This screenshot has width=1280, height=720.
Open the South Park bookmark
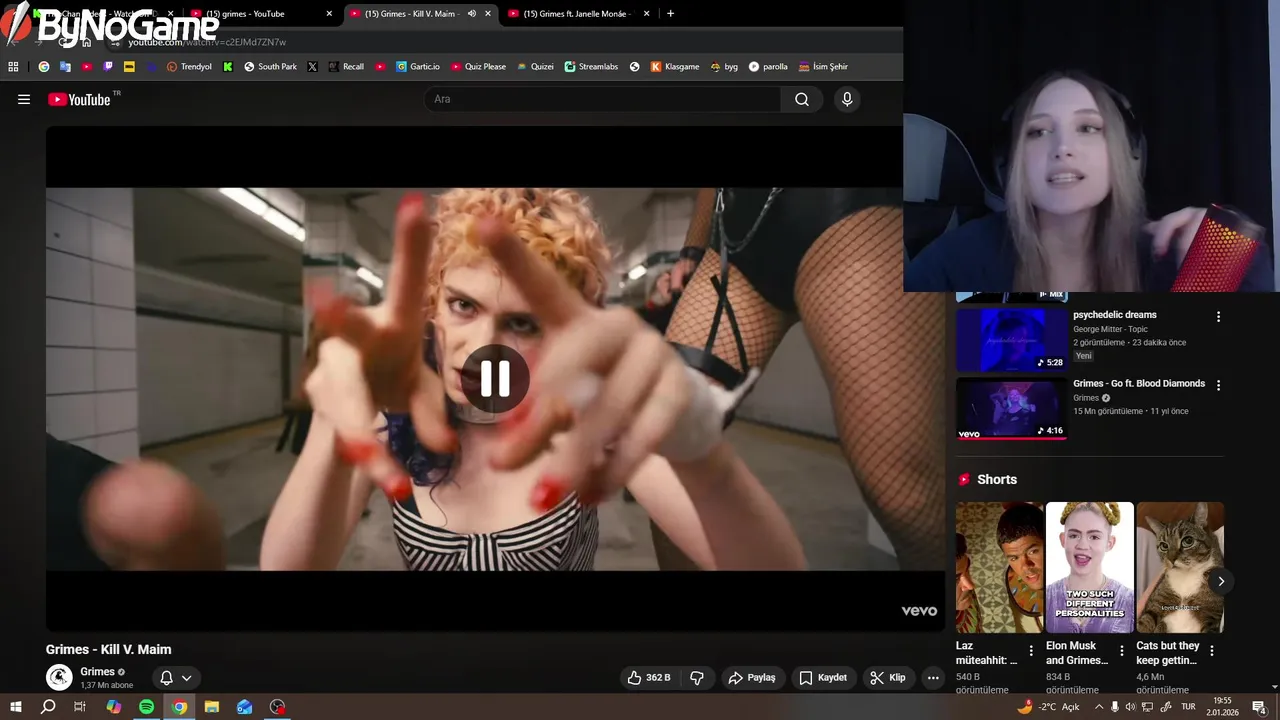tap(270, 67)
